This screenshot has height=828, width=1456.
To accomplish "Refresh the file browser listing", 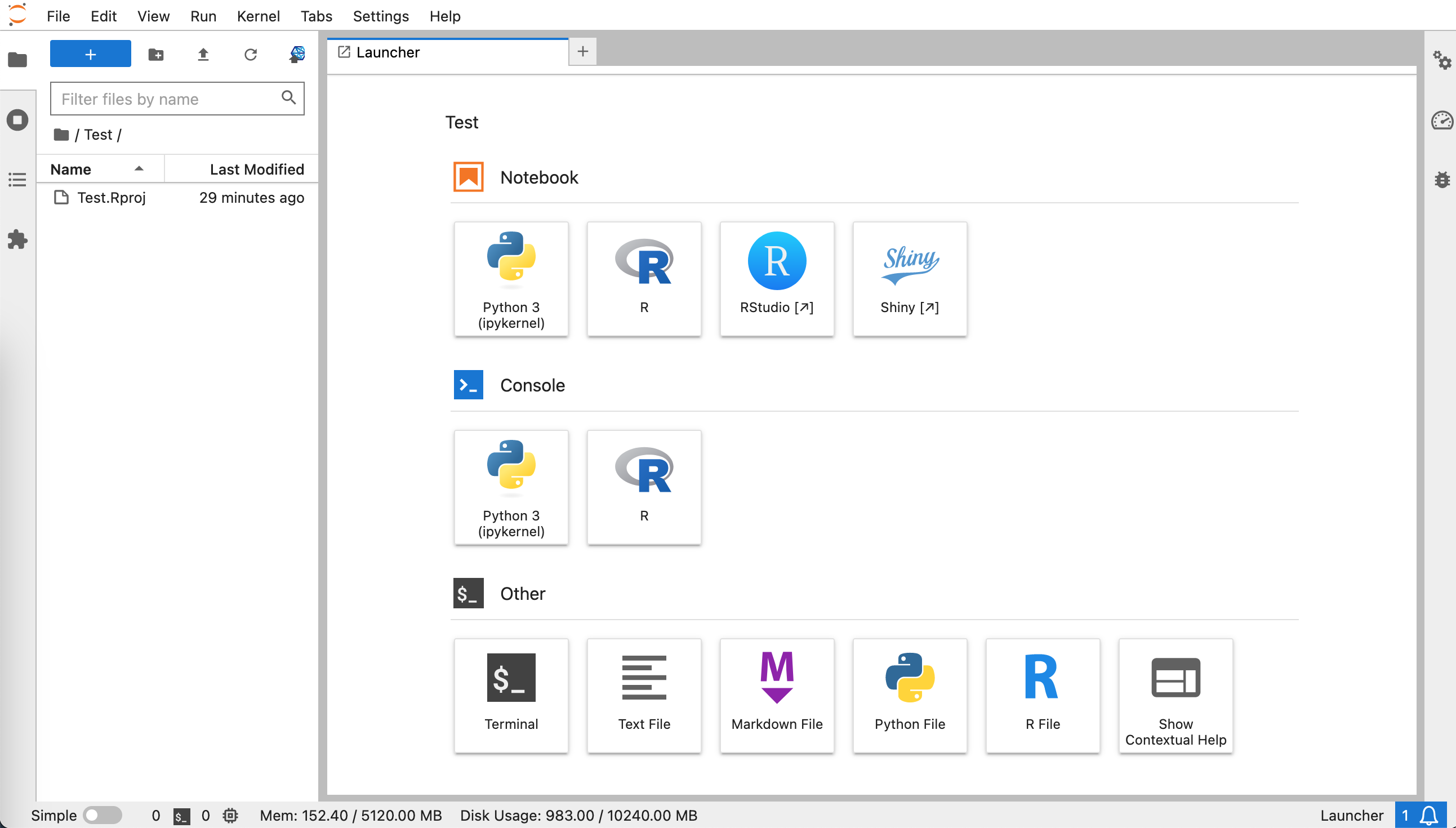I will coord(251,54).
